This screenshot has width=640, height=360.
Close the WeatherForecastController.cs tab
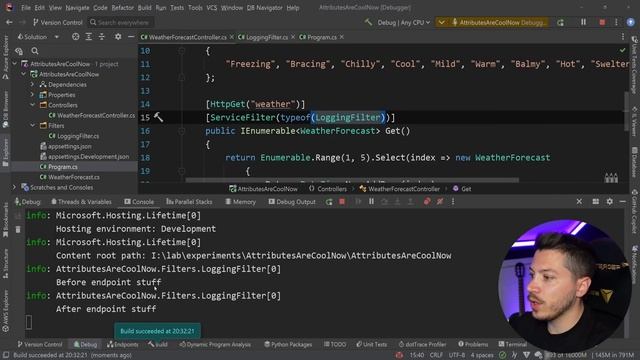click(231, 37)
